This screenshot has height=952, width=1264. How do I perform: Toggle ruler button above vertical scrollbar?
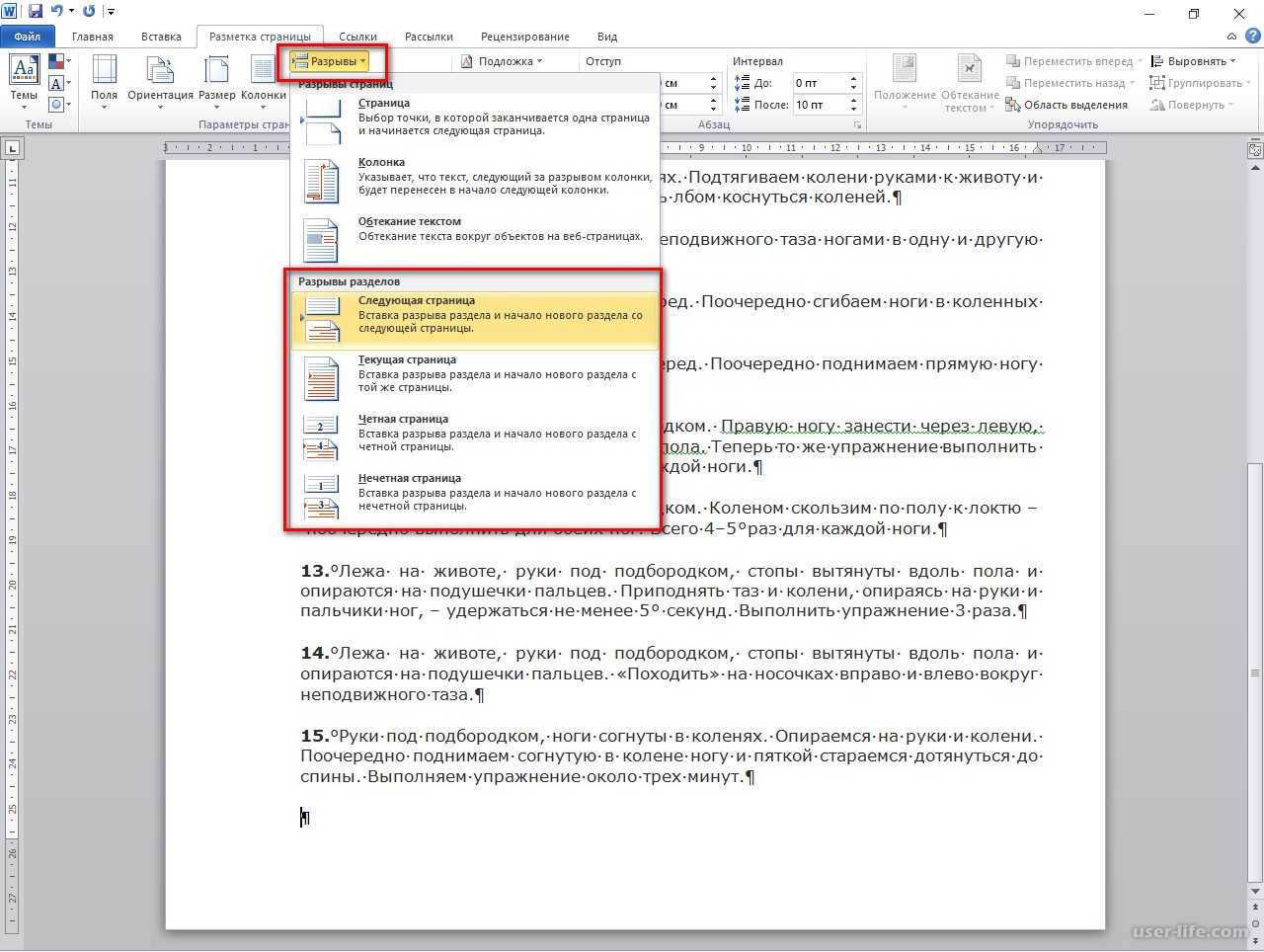pyautogui.click(x=1255, y=151)
